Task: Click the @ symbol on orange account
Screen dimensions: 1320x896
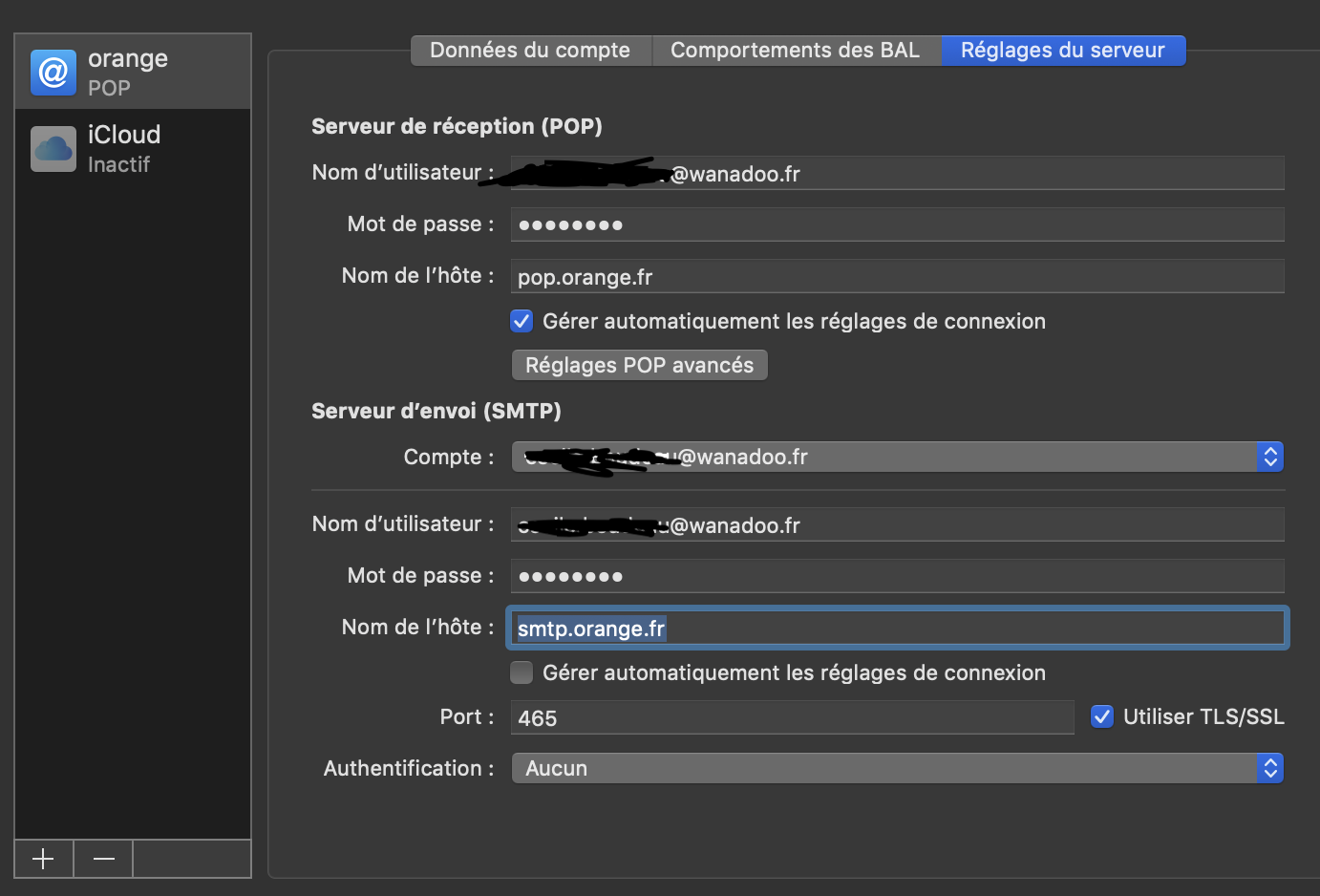Action: (x=53, y=72)
